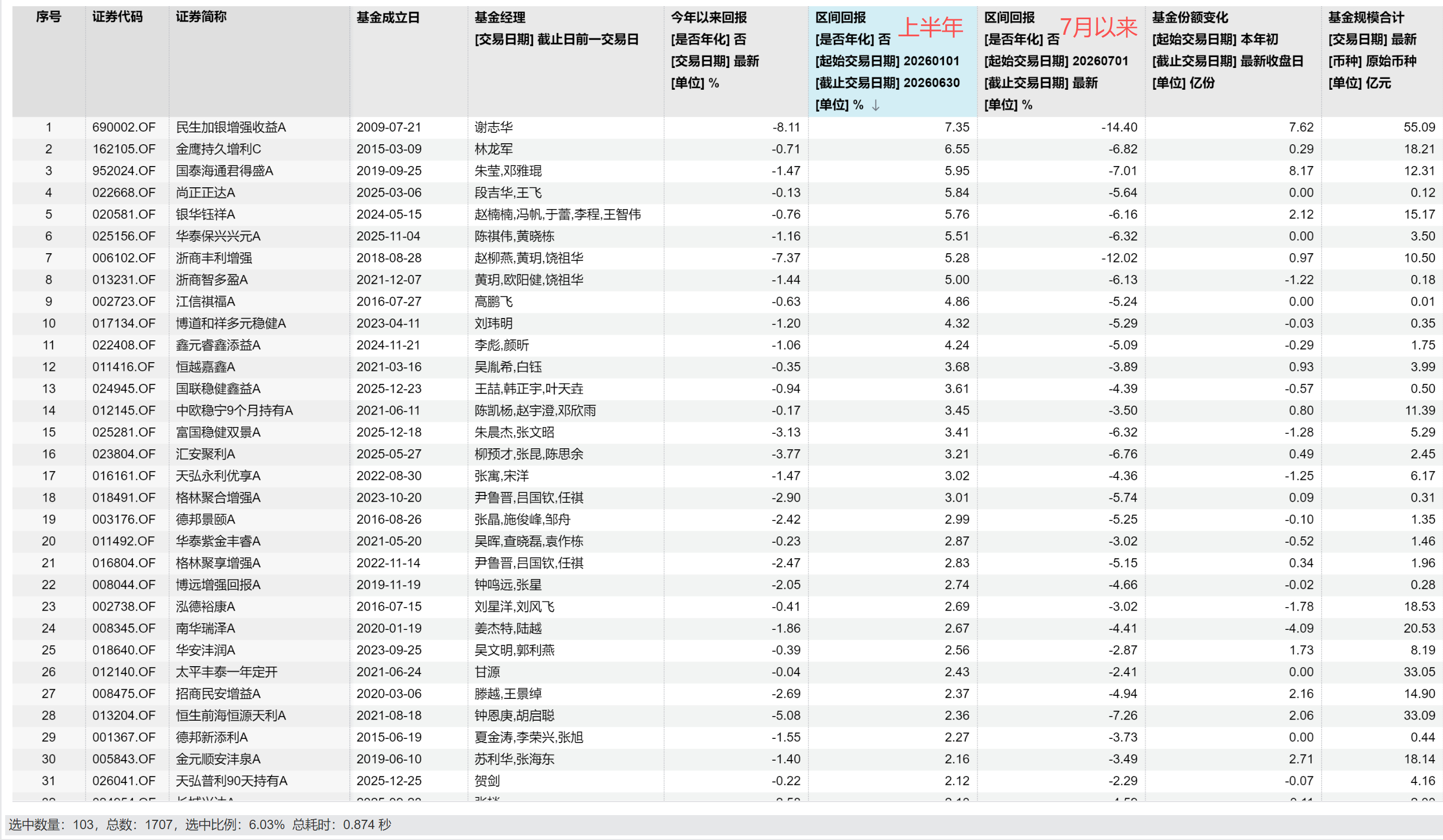Select fund name 国泰海通君得盛A
The height and width of the screenshot is (840, 1443).
225,171
